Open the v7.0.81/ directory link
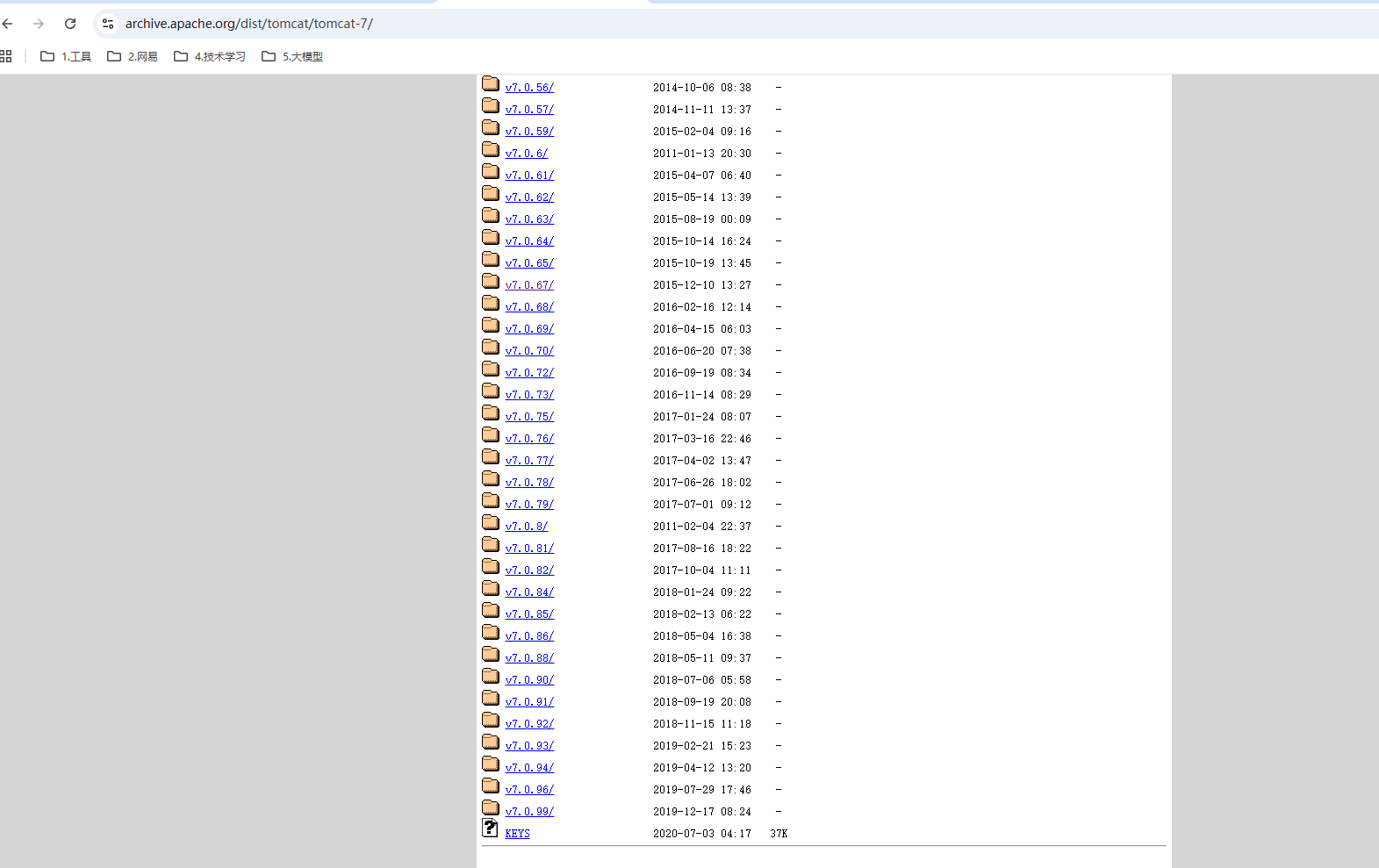1379x868 pixels. tap(529, 549)
